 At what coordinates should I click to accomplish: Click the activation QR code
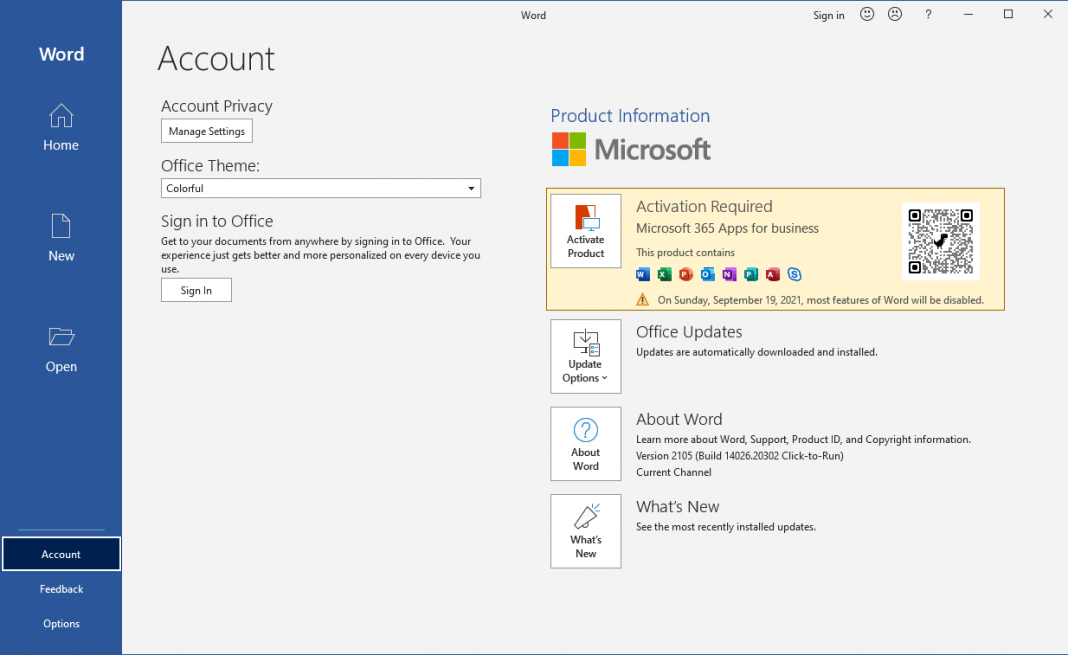tap(940, 240)
